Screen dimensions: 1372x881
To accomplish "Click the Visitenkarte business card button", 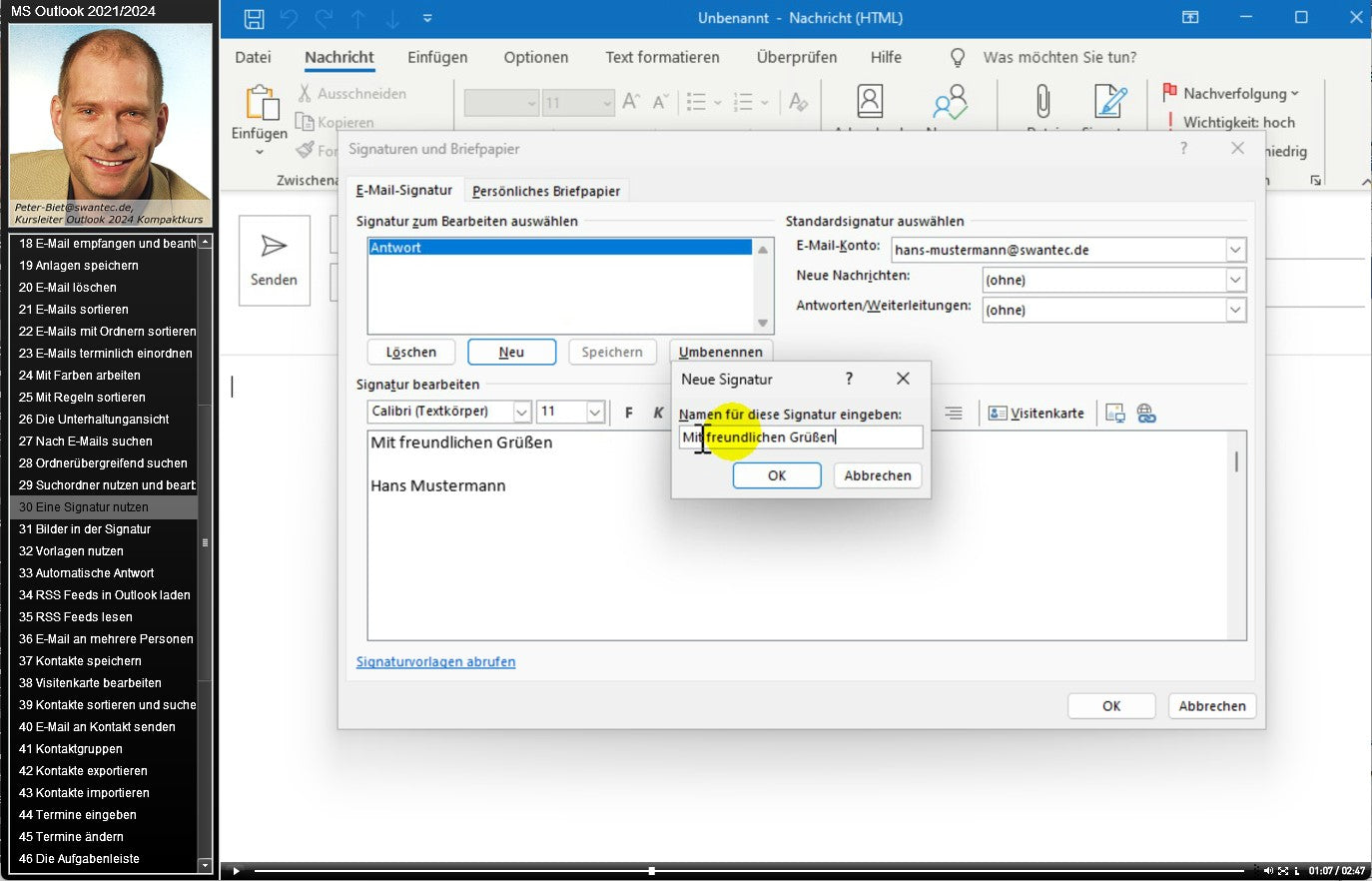I will click(x=1036, y=413).
